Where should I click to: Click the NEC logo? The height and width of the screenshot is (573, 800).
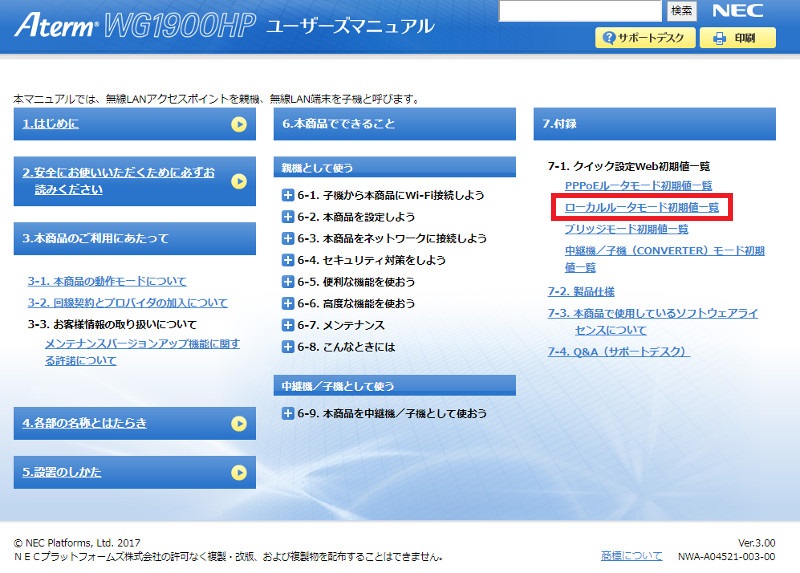[737, 11]
